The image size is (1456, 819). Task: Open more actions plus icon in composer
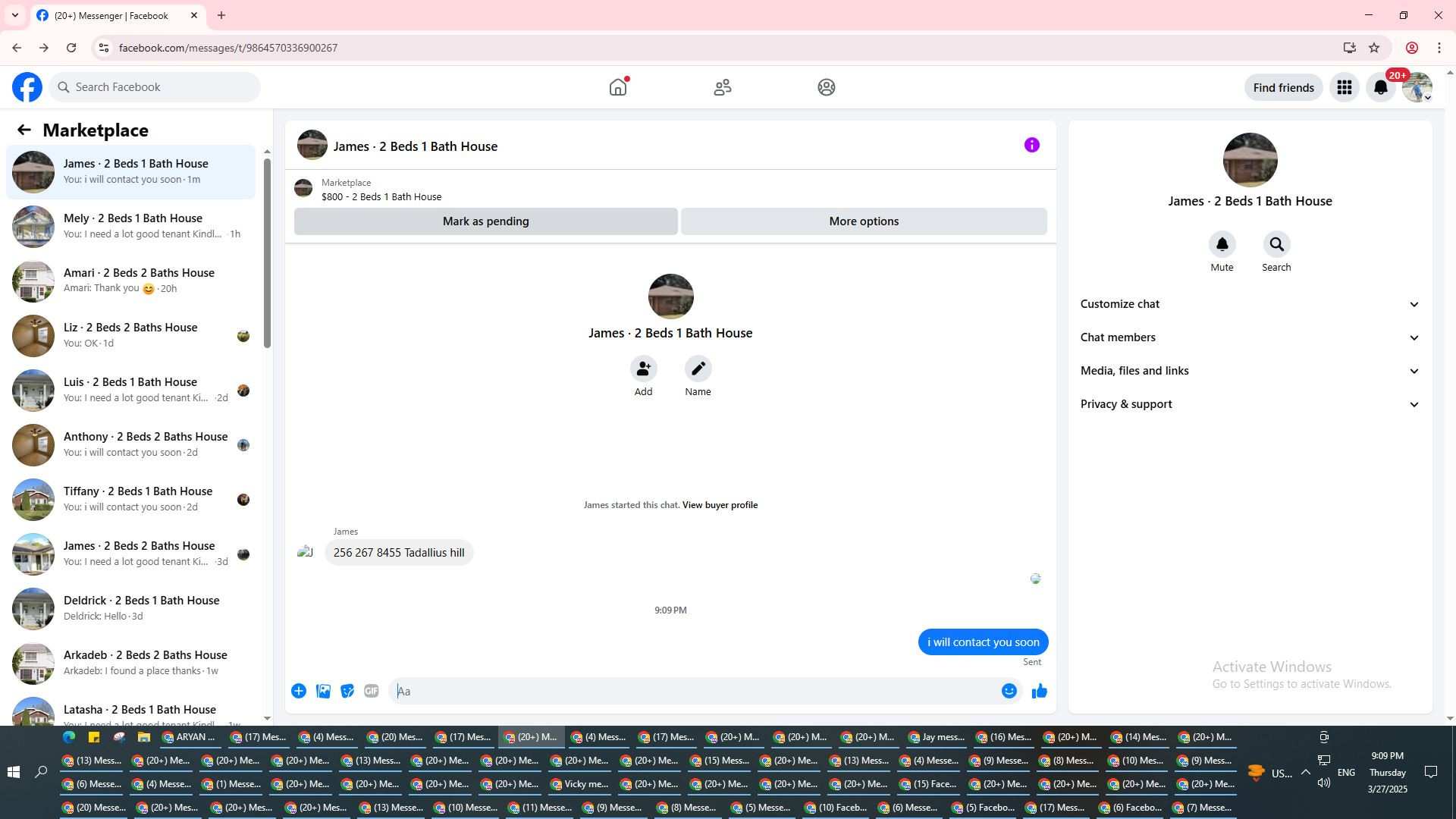point(299,691)
